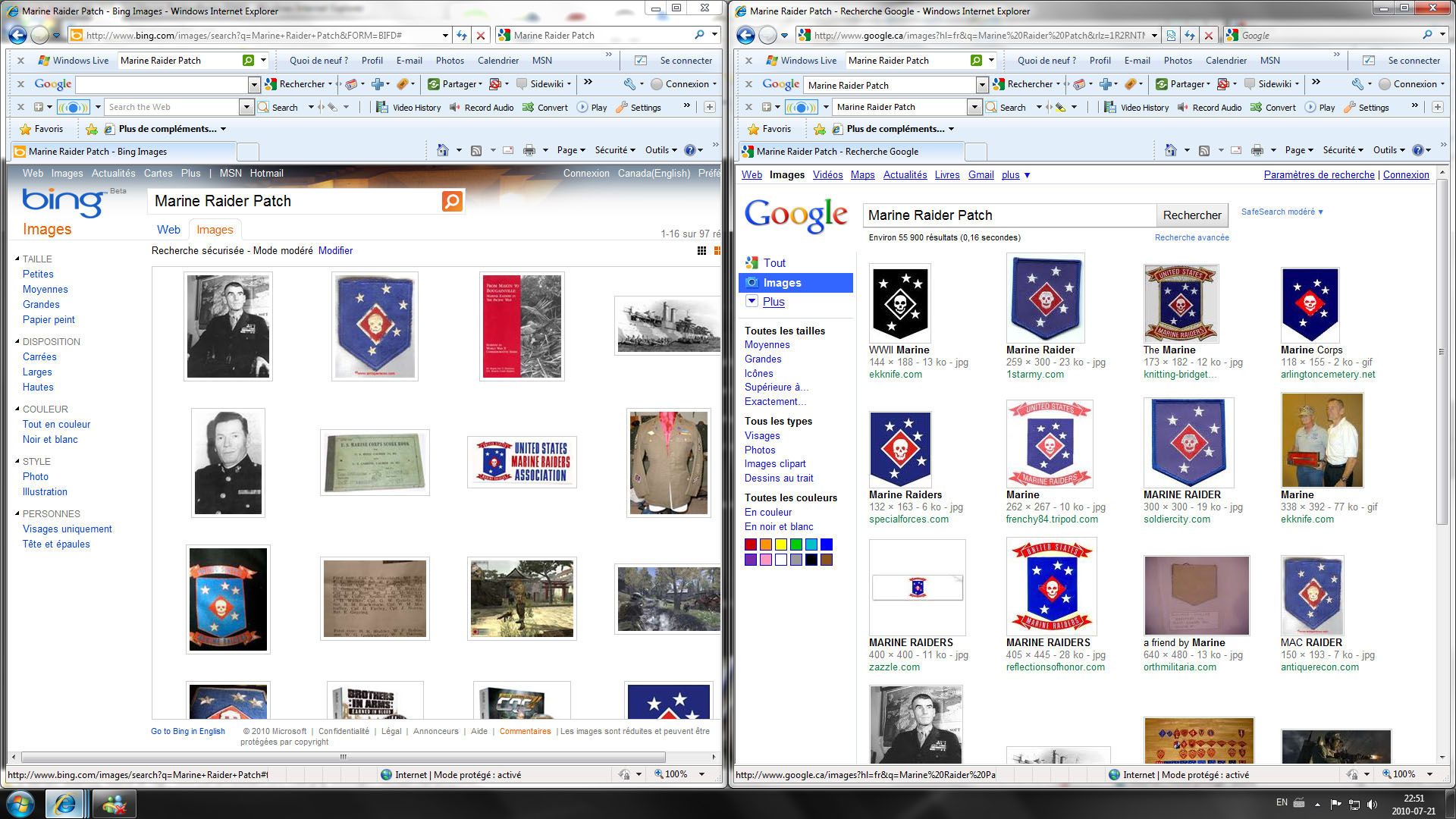Open the Help icon in the Bing window command bar

(689, 150)
